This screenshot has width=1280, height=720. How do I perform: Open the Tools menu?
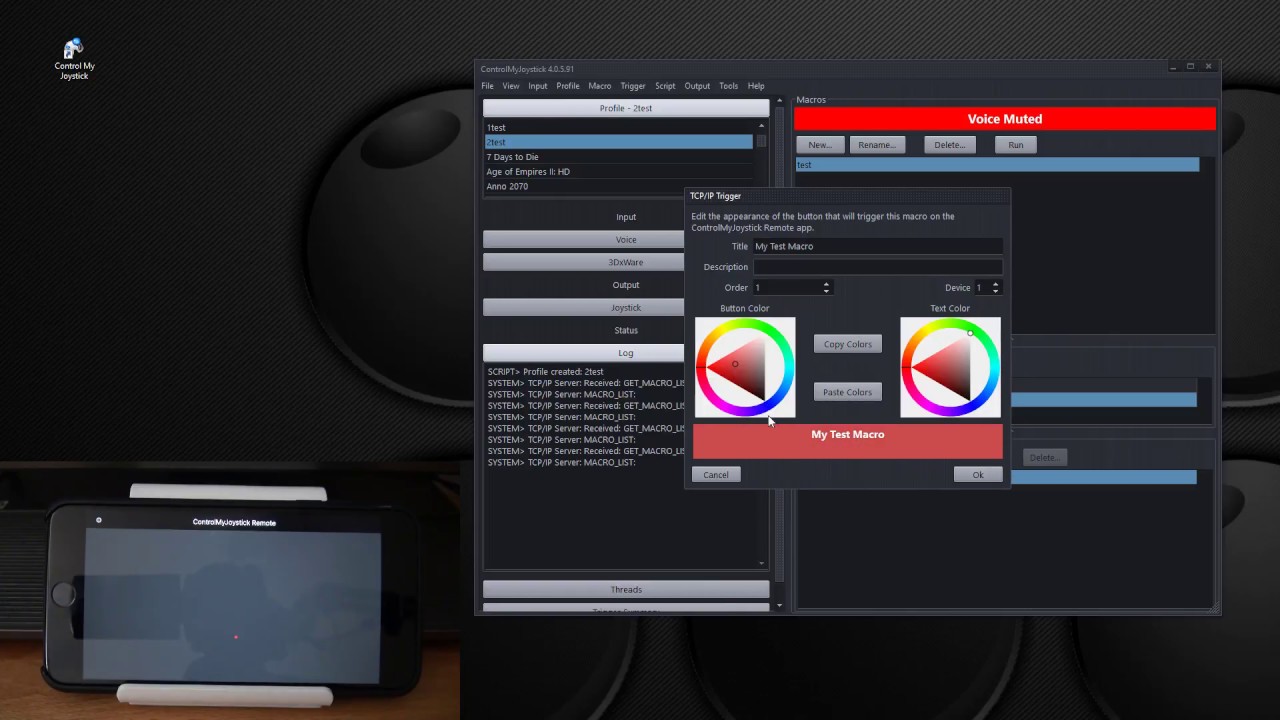click(x=729, y=86)
